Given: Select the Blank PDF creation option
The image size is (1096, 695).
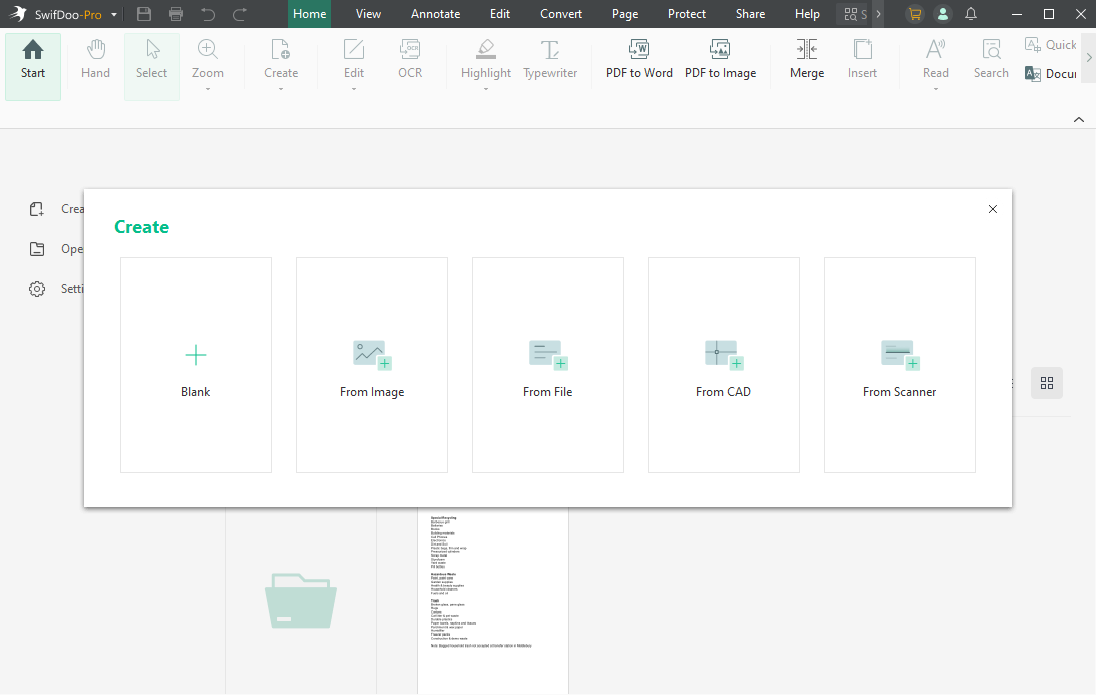Looking at the screenshot, I should 196,365.
